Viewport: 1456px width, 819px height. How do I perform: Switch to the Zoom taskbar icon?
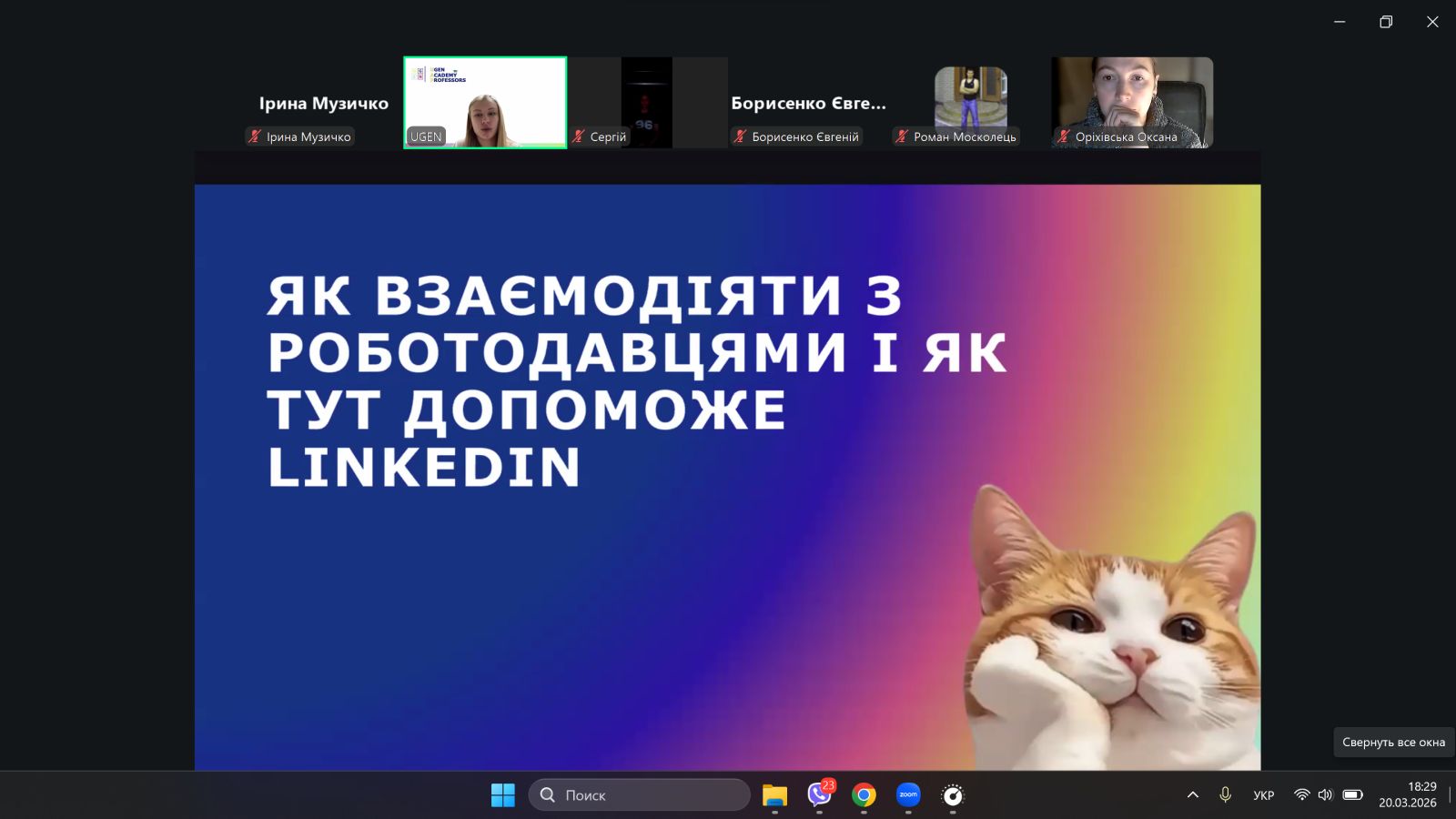[908, 795]
